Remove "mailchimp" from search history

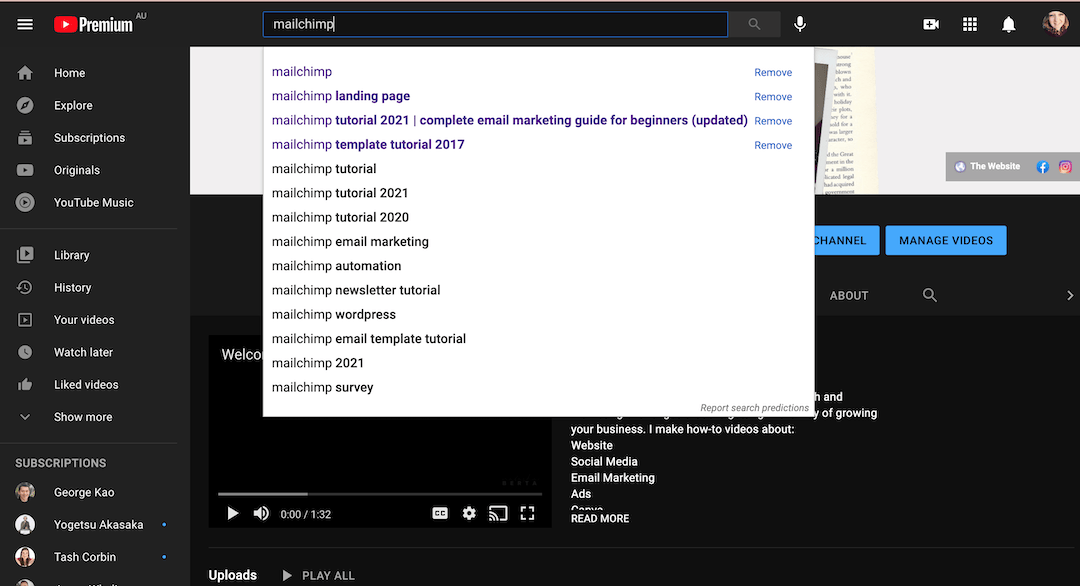coord(773,72)
